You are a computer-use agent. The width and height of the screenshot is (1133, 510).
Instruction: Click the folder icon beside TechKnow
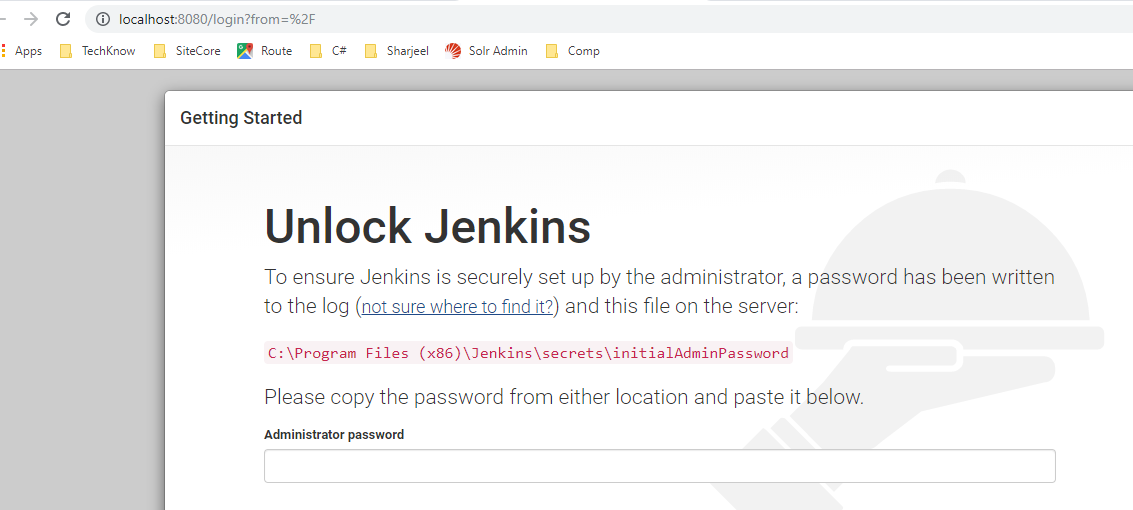point(66,51)
